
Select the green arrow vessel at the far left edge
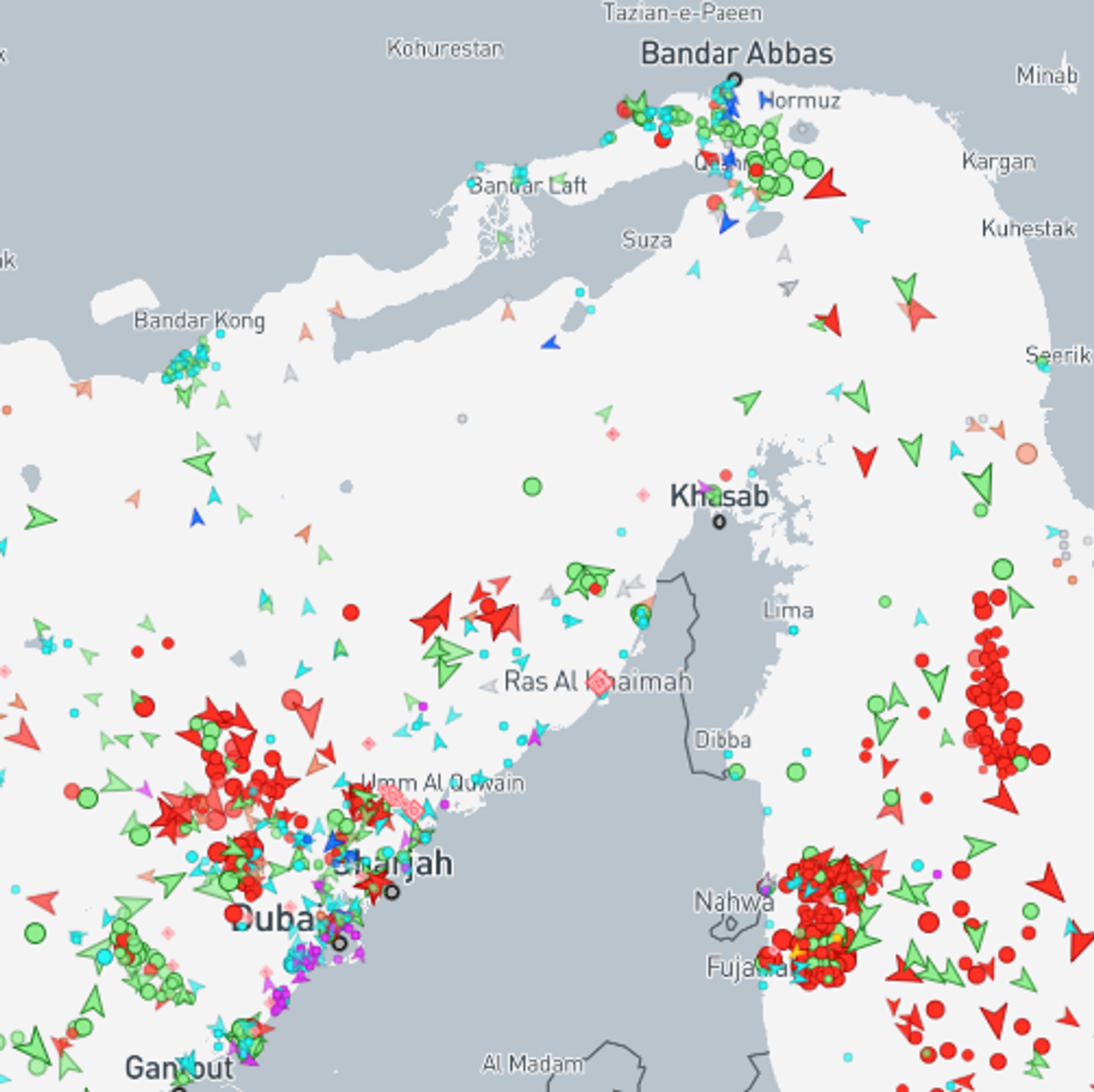click(39, 519)
